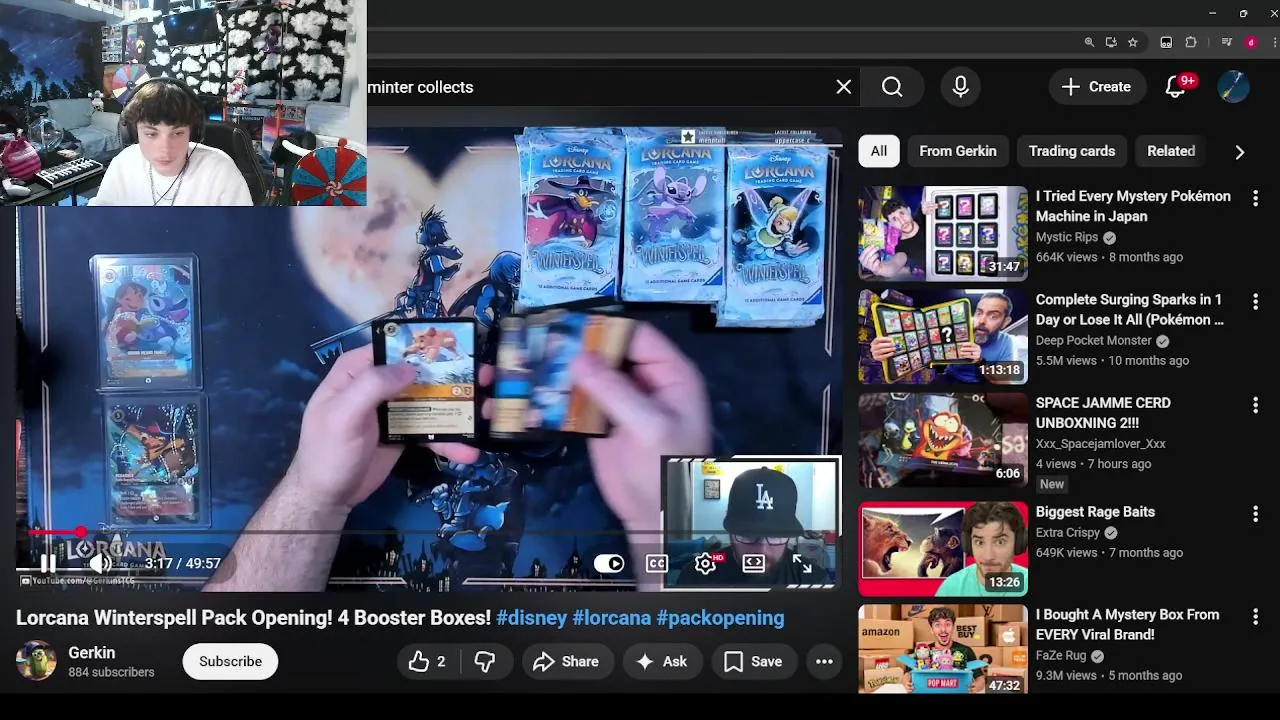Open the account avatar menu
This screenshot has width=1280, height=720.
pyautogui.click(x=1233, y=87)
